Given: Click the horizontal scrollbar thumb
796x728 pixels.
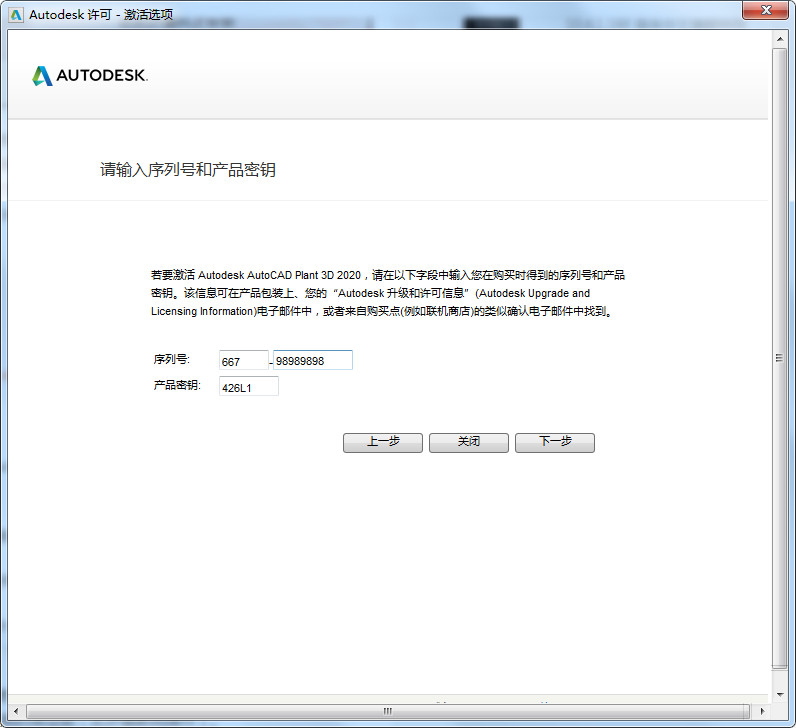Looking at the screenshot, I should coord(388,711).
